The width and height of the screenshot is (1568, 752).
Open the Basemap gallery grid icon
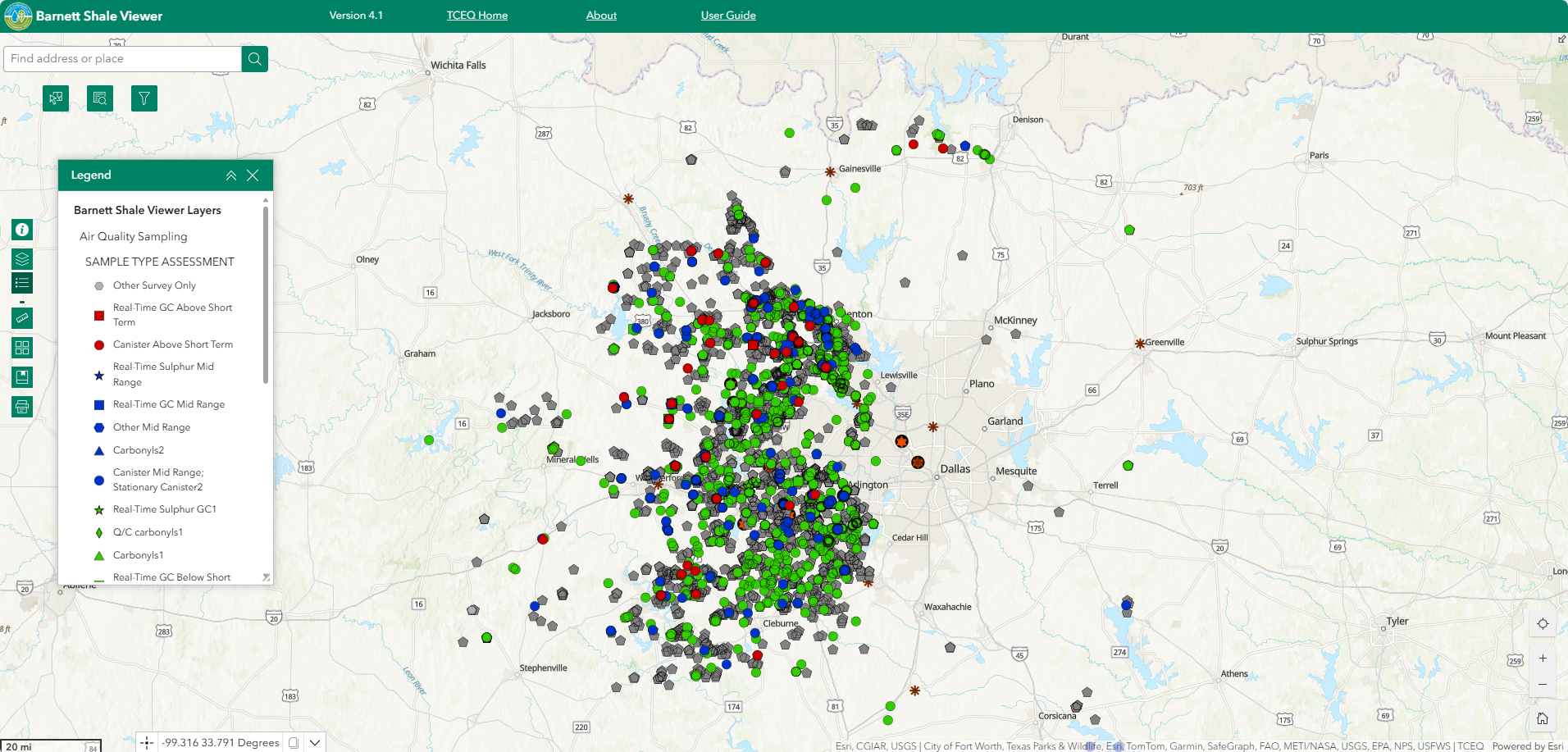pos(22,348)
